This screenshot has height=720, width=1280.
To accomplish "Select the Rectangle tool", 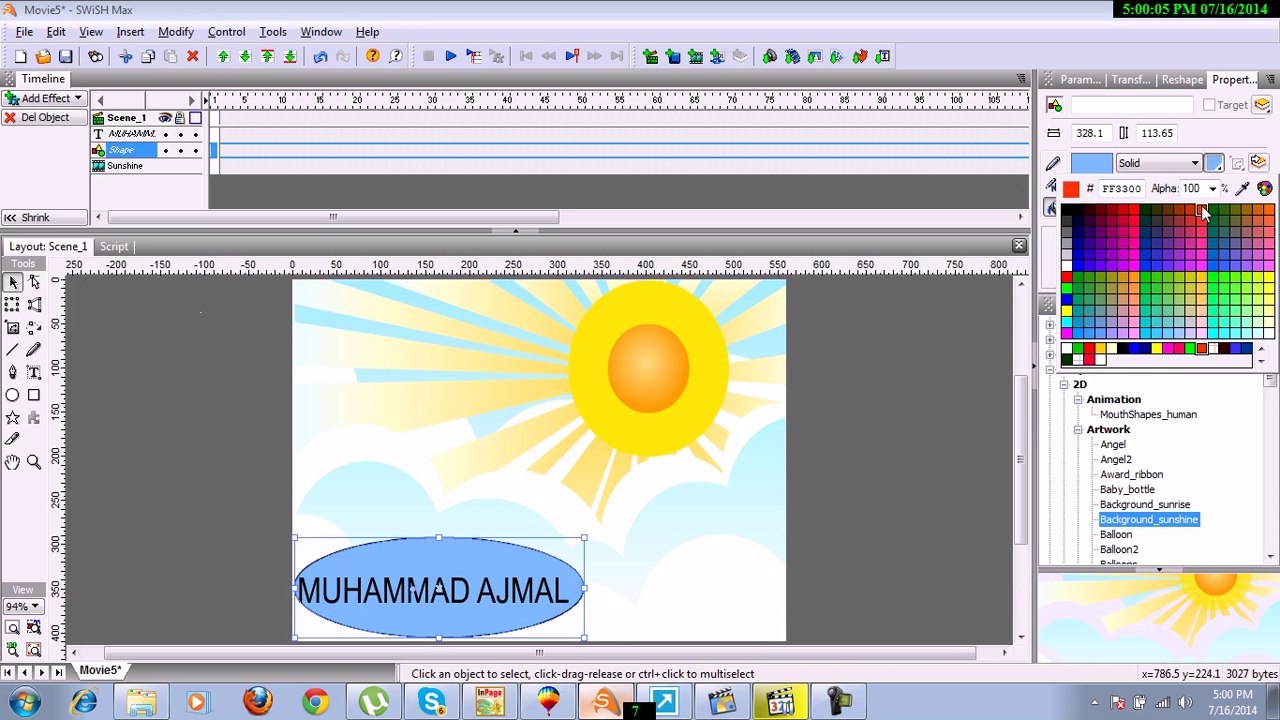I will coord(34,395).
